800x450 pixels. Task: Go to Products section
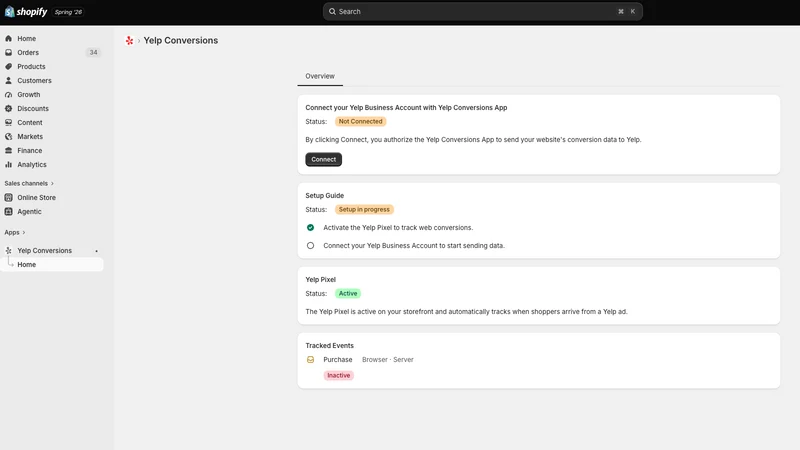point(31,66)
